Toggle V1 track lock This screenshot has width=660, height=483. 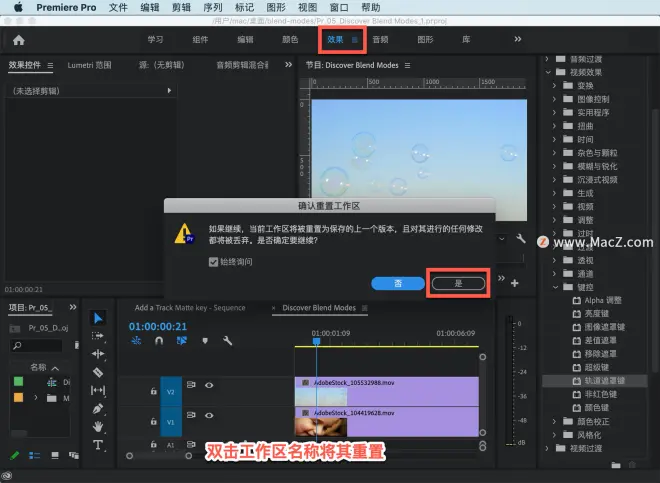(x=154, y=421)
